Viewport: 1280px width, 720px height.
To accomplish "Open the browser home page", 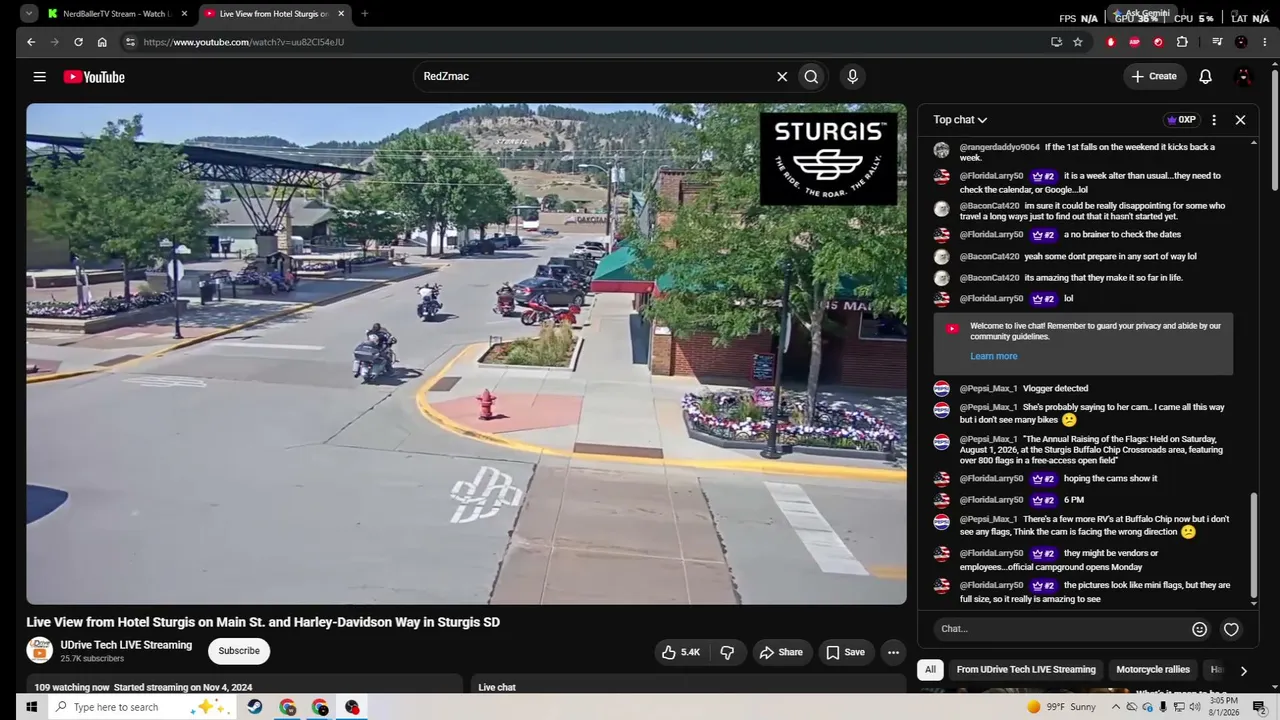I will coord(102,42).
